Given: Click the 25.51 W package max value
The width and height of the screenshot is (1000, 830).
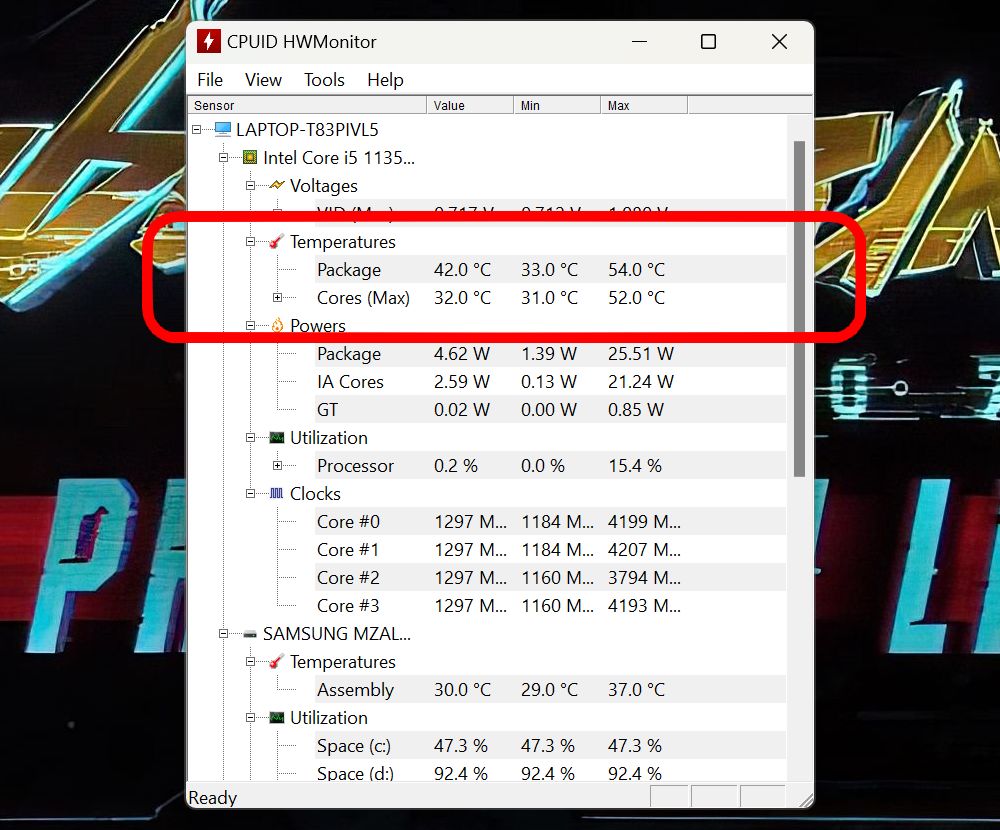Looking at the screenshot, I should coord(641,354).
